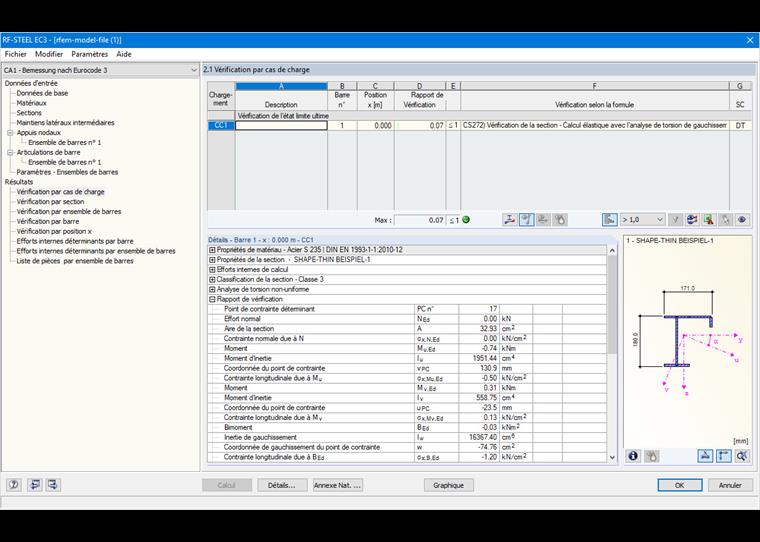The height and width of the screenshot is (542, 760).
Task: Open the Modifier menu
Action: (49, 54)
